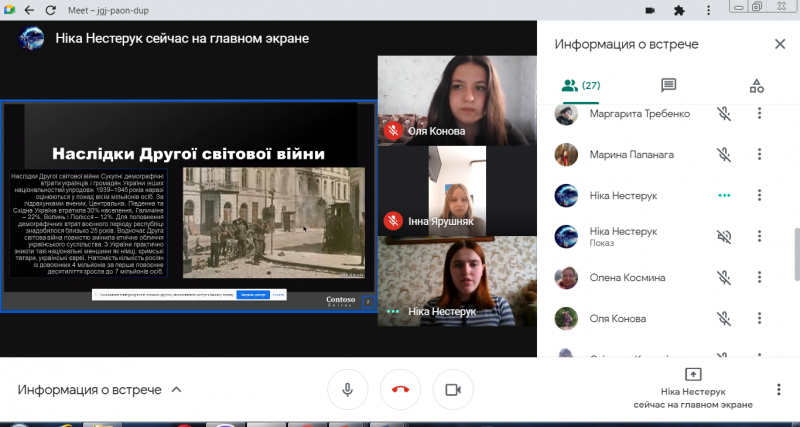The image size is (800, 427).
Task: Click presenter avatar in top banner
Action: click(x=31, y=38)
